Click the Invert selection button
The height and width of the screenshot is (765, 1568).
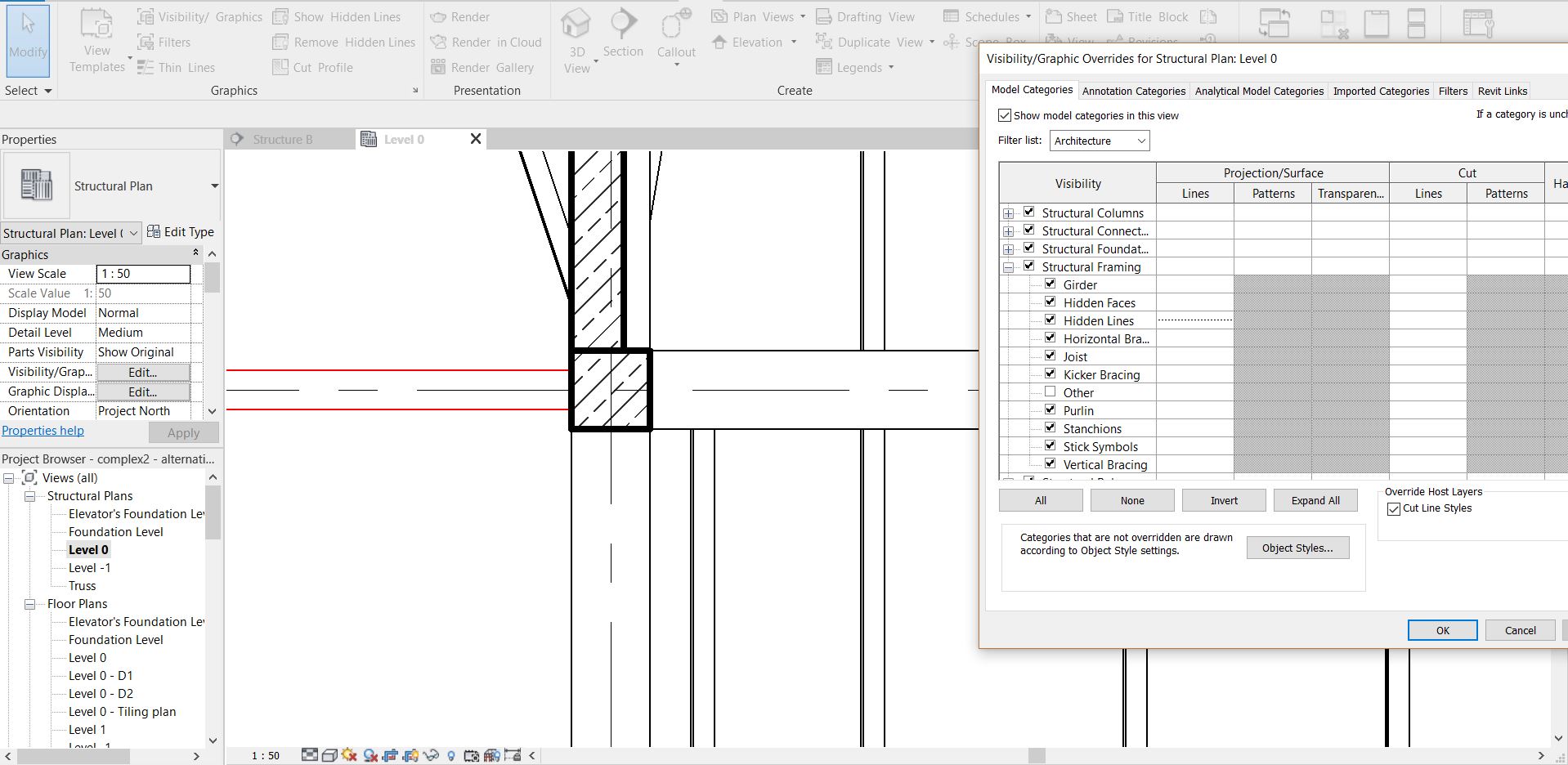pos(1223,499)
